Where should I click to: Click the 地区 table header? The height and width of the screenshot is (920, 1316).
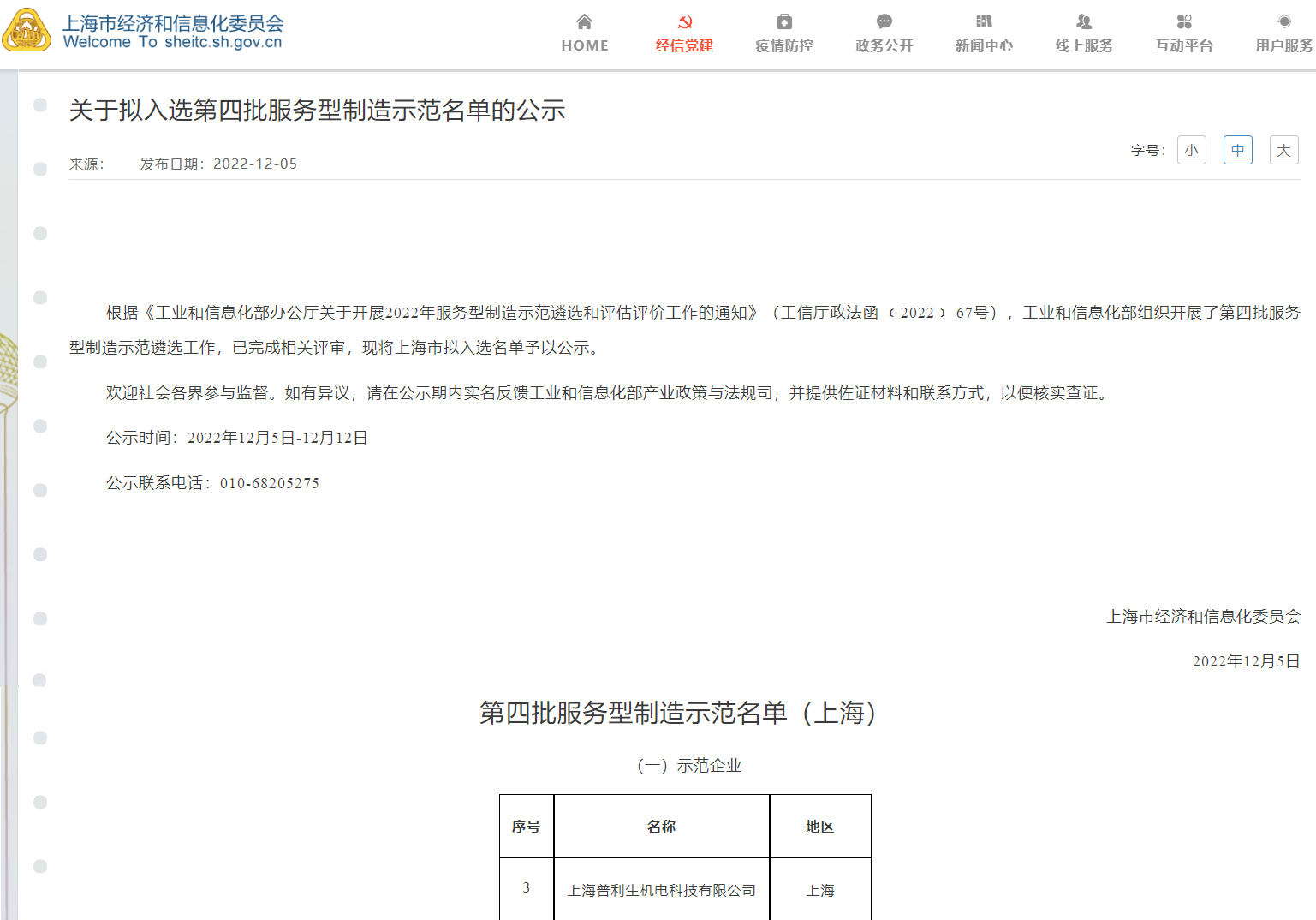tap(820, 827)
